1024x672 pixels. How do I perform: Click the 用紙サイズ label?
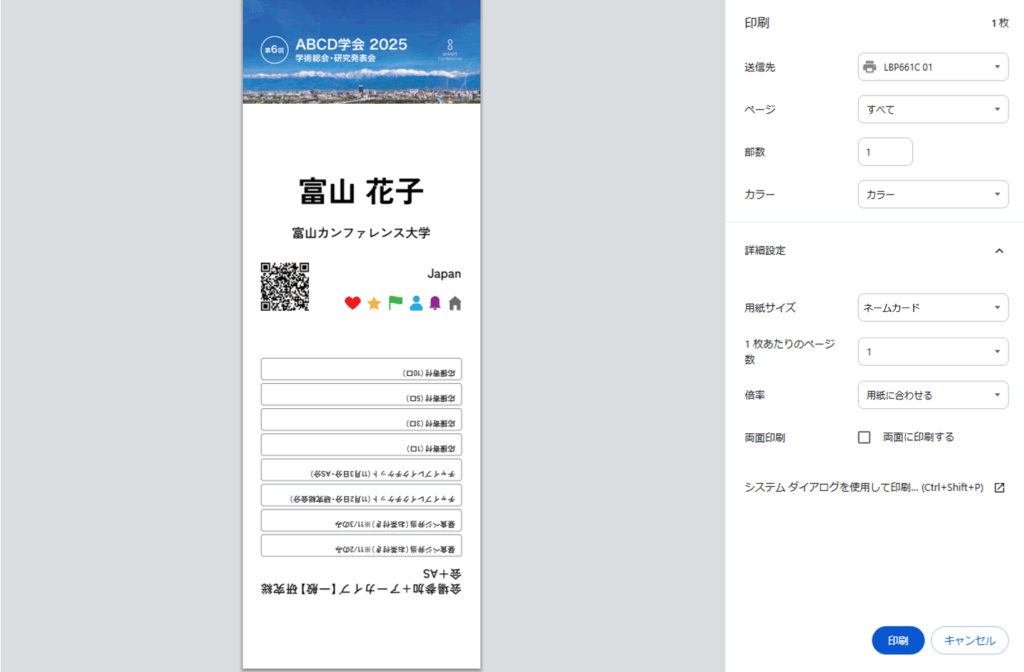(770, 308)
